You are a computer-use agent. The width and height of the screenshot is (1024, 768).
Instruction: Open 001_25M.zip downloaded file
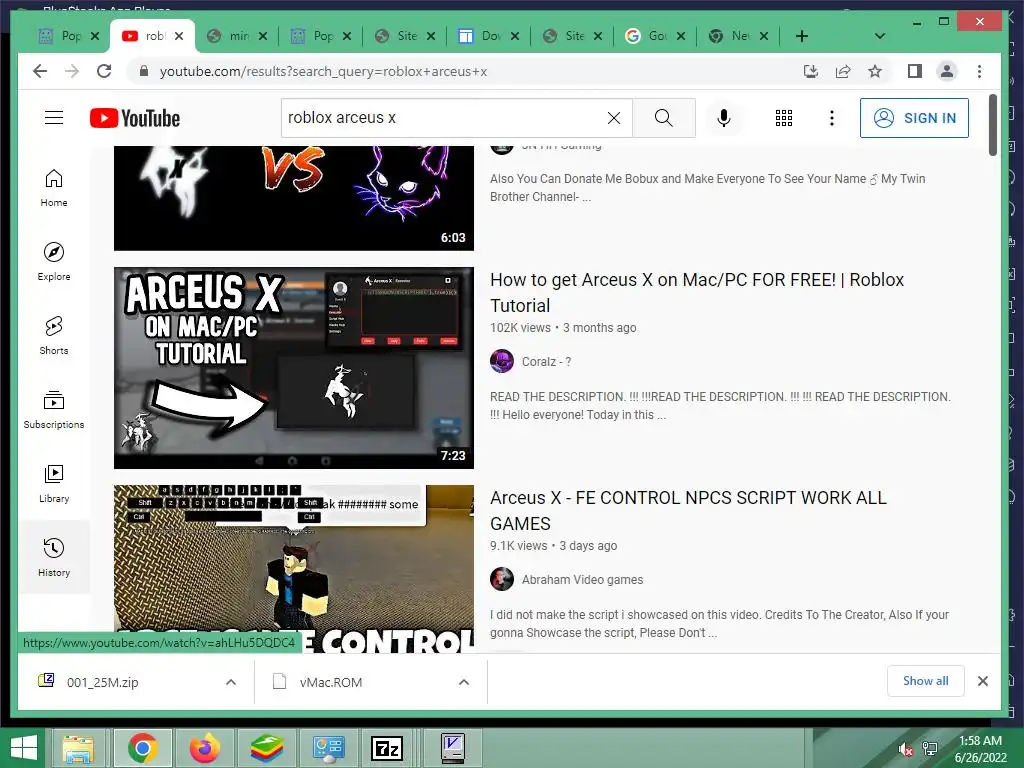(103, 682)
